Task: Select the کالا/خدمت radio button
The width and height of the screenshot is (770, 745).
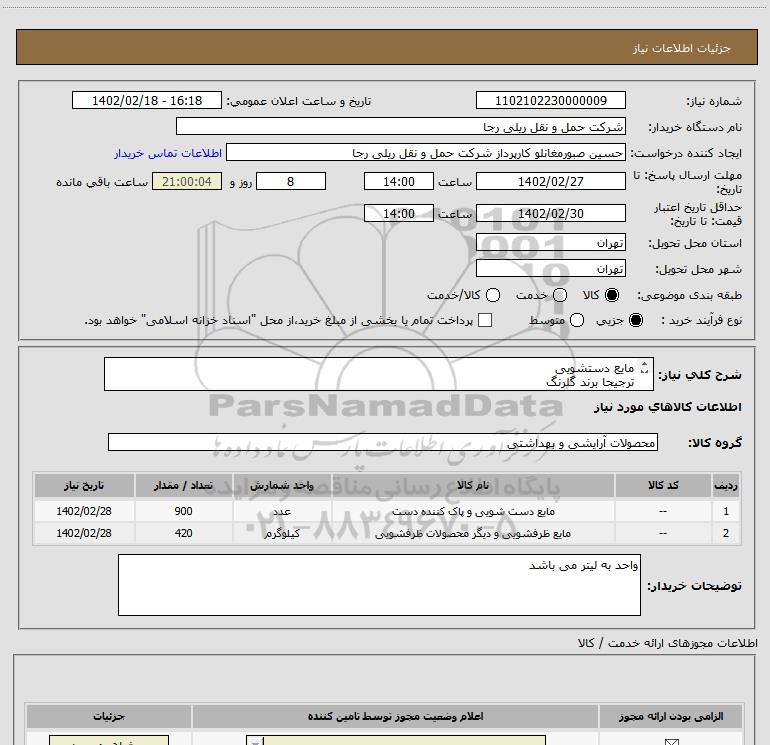Action: coord(493,295)
